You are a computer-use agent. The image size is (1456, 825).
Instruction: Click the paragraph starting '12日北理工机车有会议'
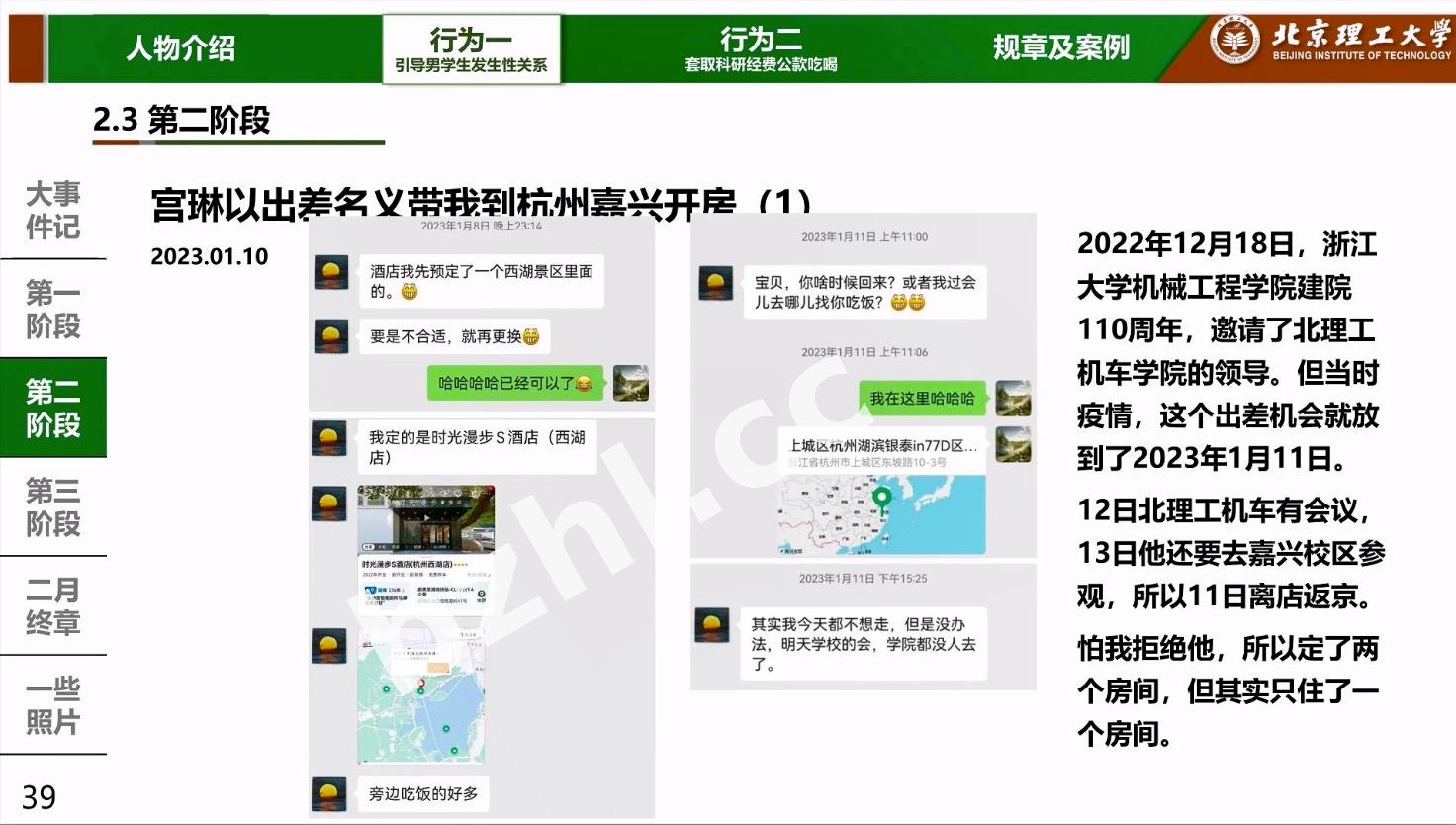click(x=1230, y=554)
